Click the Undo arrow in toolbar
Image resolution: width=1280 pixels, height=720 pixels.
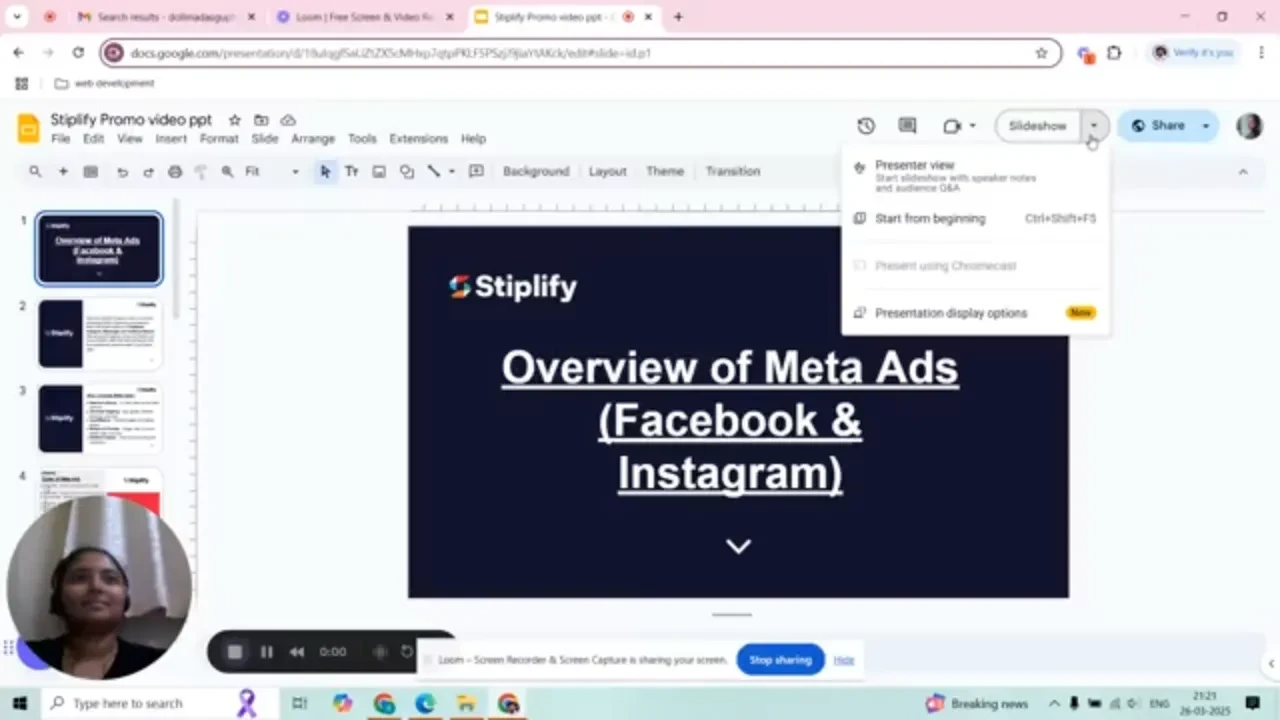122,172
